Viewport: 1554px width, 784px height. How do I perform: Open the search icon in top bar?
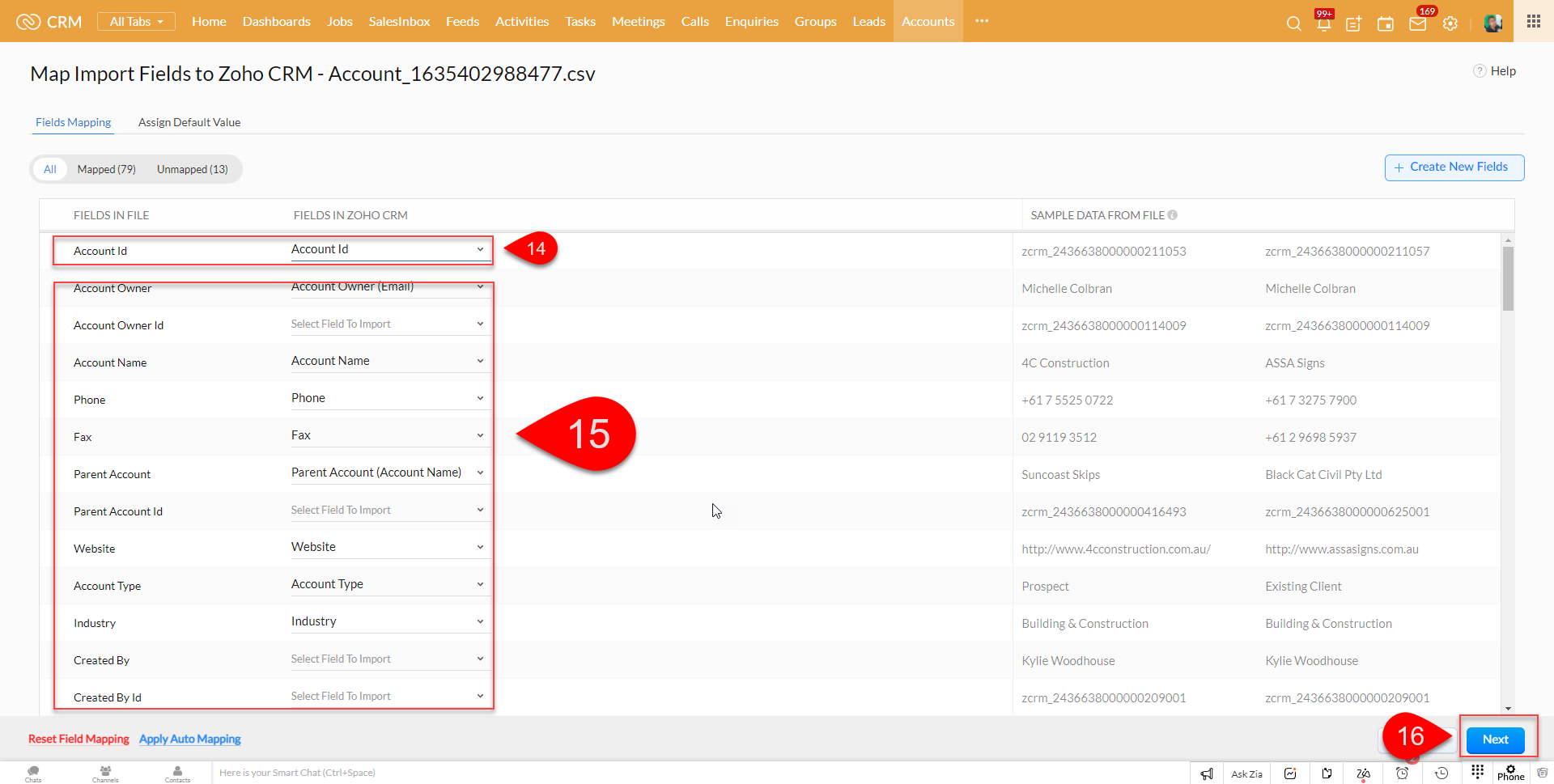tap(1293, 23)
